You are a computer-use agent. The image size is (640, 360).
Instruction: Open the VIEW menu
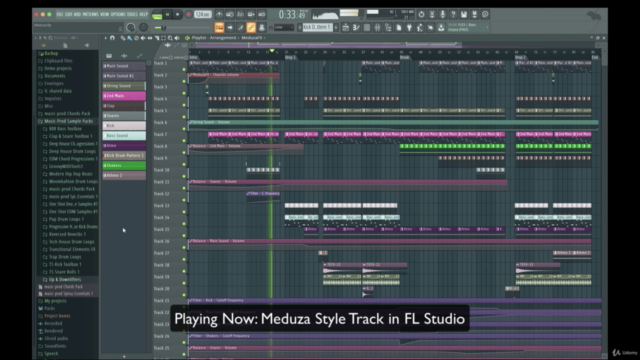(x=104, y=14)
